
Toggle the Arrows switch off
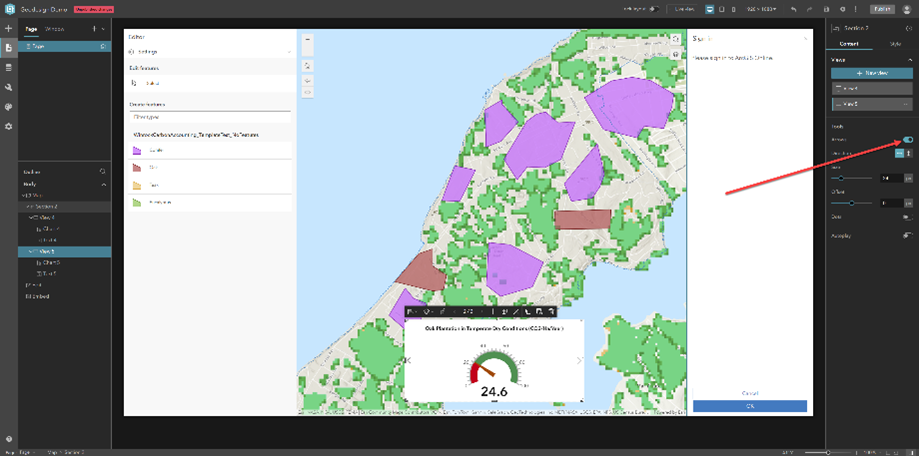[x=908, y=139]
